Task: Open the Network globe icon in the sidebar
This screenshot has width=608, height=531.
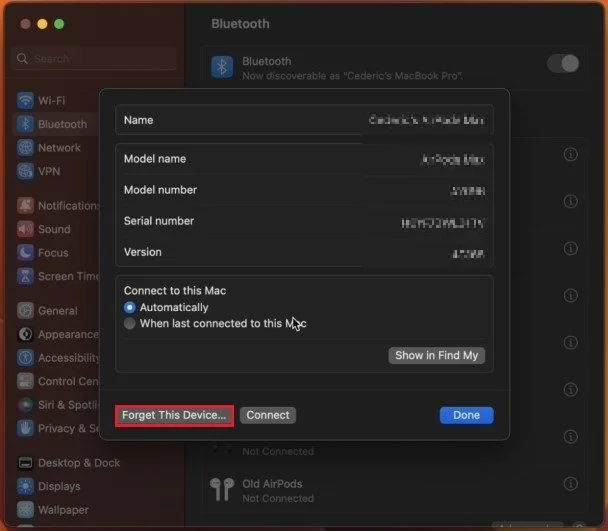Action: [25, 148]
